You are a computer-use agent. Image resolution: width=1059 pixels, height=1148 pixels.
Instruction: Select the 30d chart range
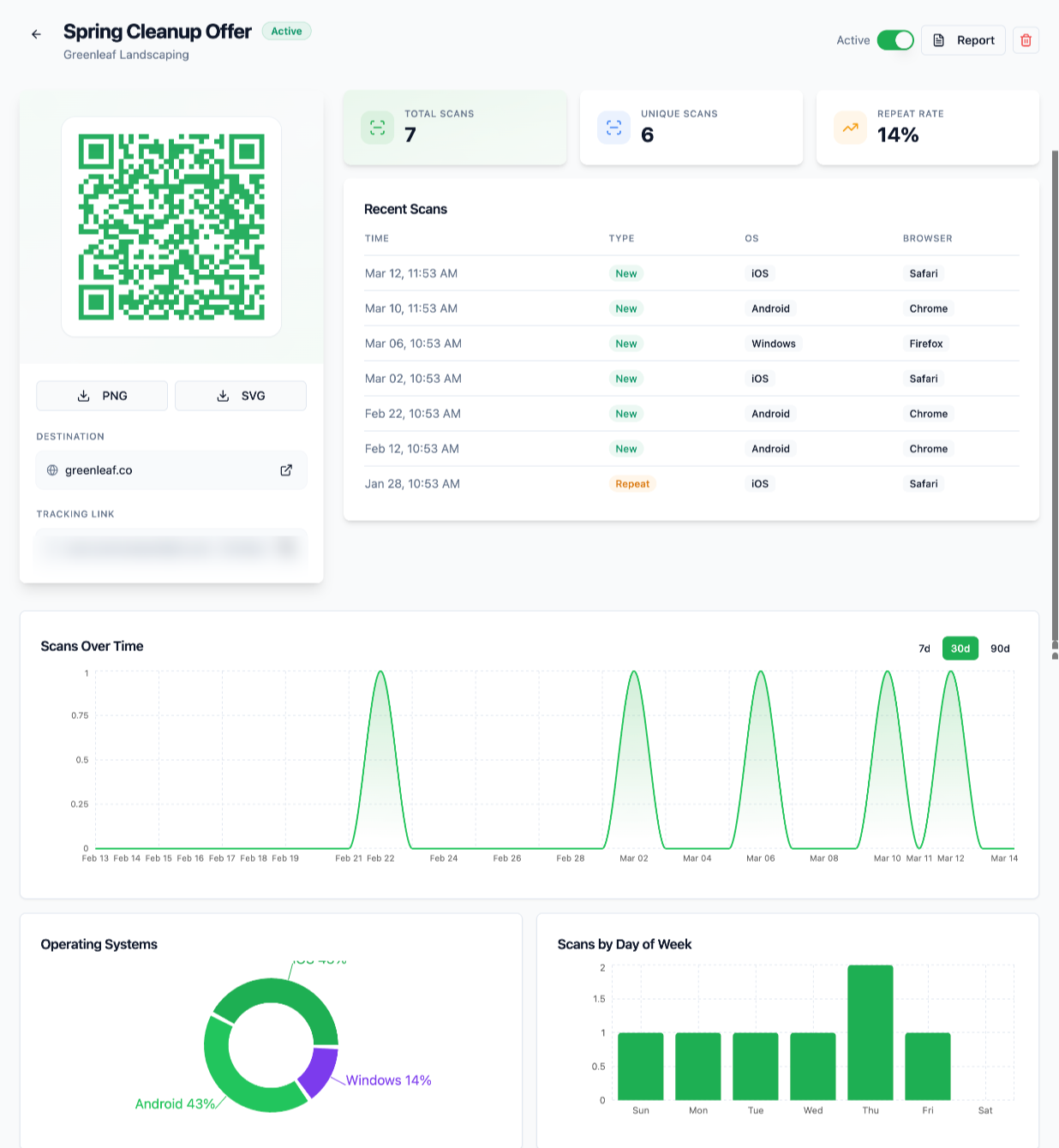(960, 649)
